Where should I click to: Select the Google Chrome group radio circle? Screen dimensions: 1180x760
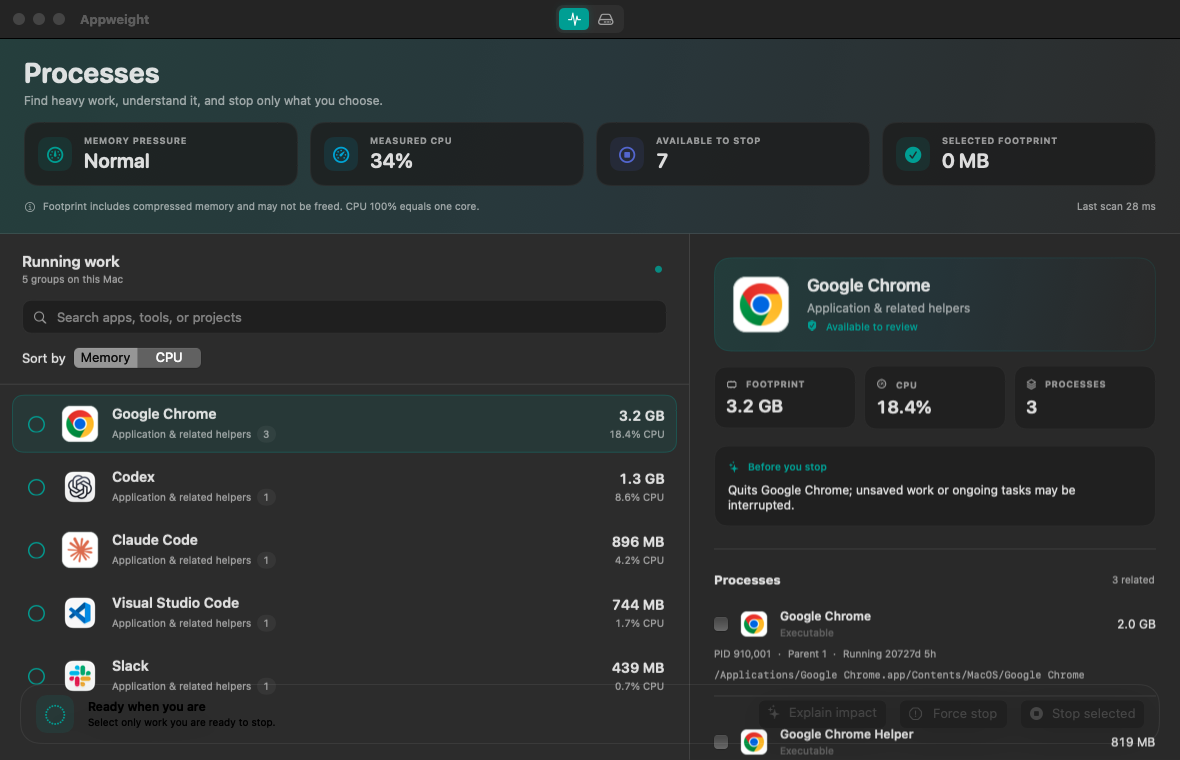36,424
